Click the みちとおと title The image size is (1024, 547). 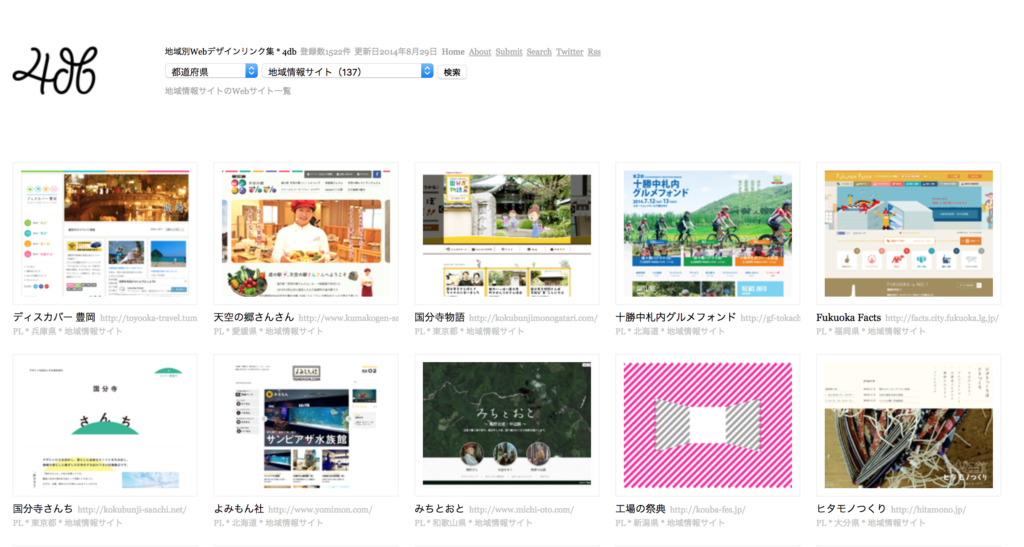pyautogui.click(x=440, y=509)
